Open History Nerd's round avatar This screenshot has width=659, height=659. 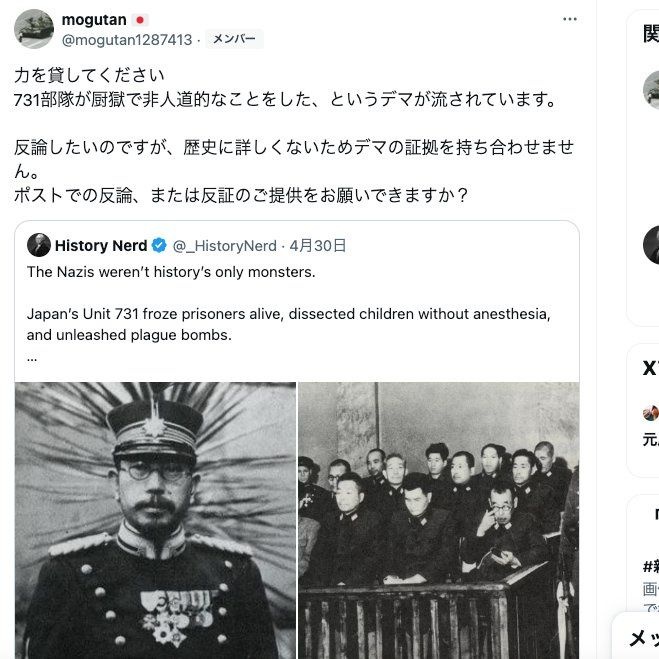pyautogui.click(x=39, y=245)
